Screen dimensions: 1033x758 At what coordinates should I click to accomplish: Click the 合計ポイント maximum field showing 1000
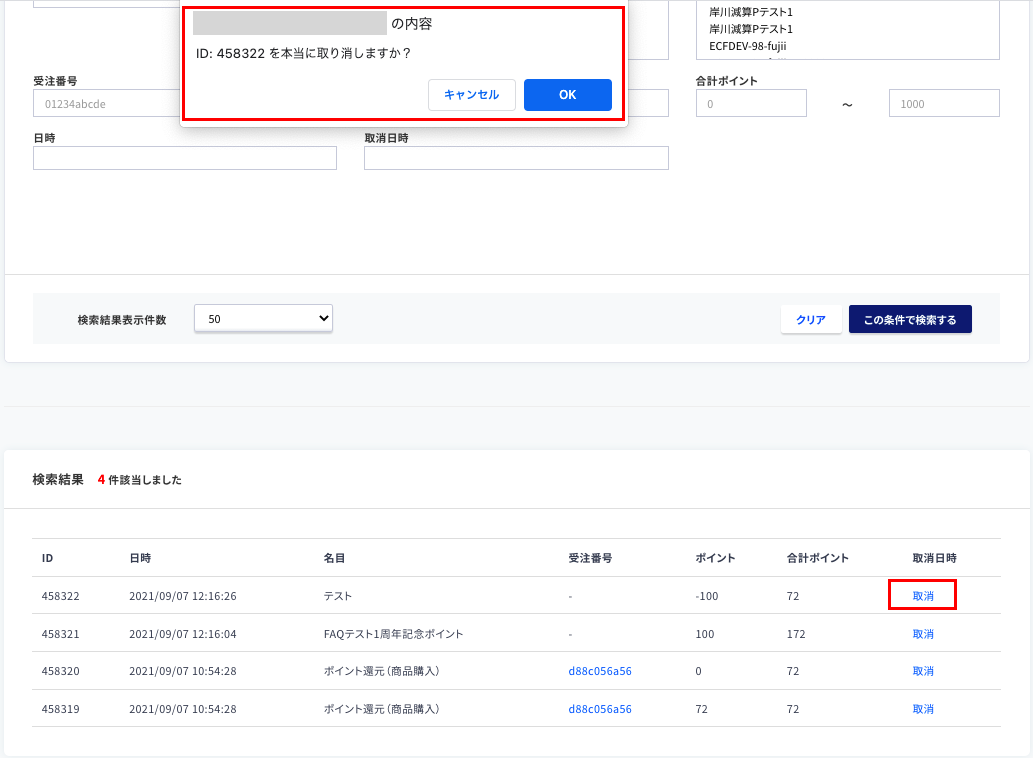(x=943, y=103)
